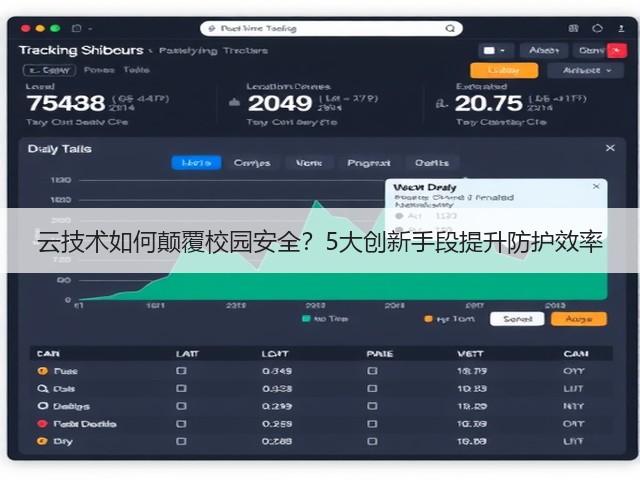
Task: Select the Pngmat tab in chart
Action: point(369,163)
